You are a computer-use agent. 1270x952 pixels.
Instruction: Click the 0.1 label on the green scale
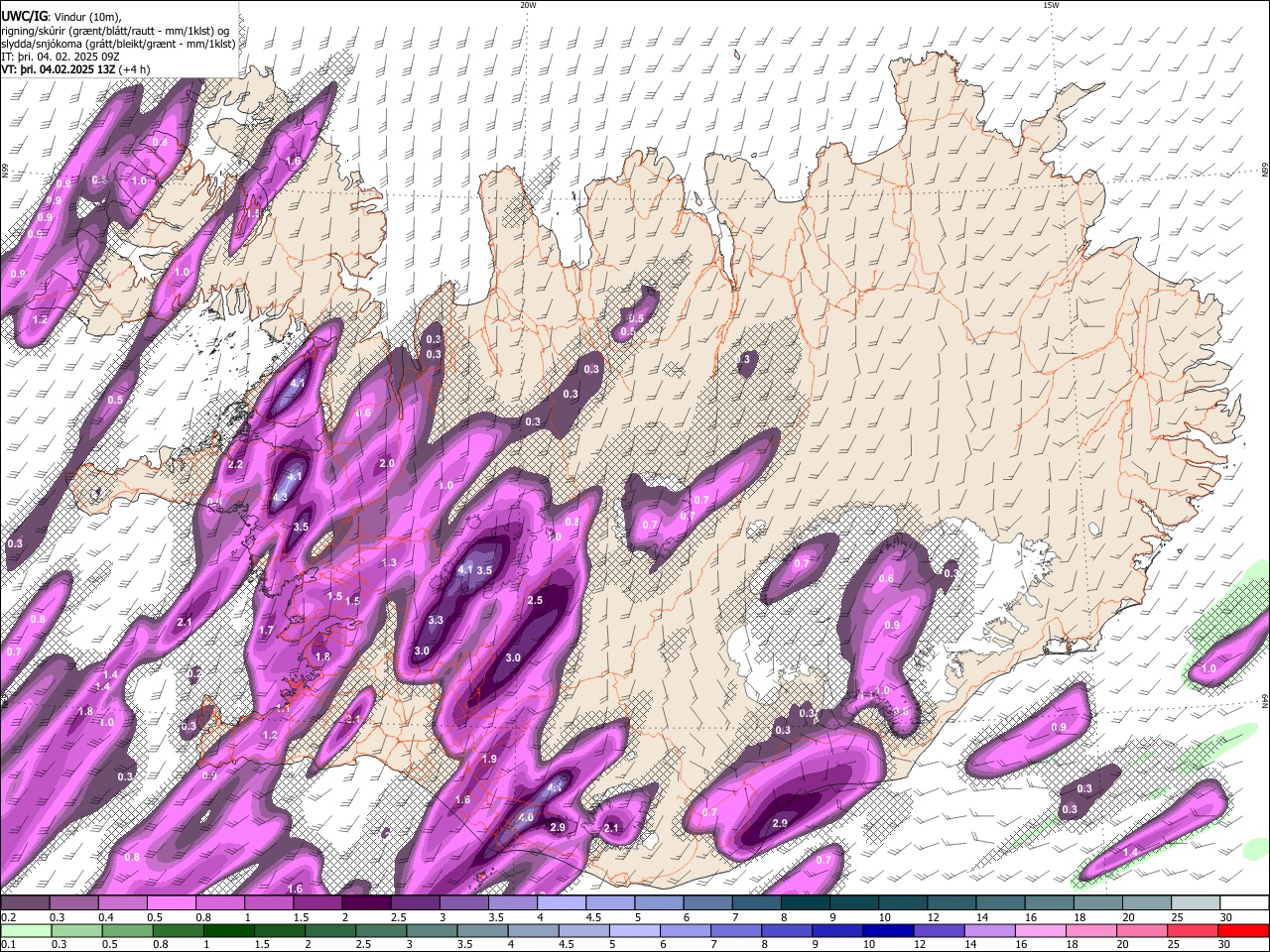pyautogui.click(x=8, y=944)
